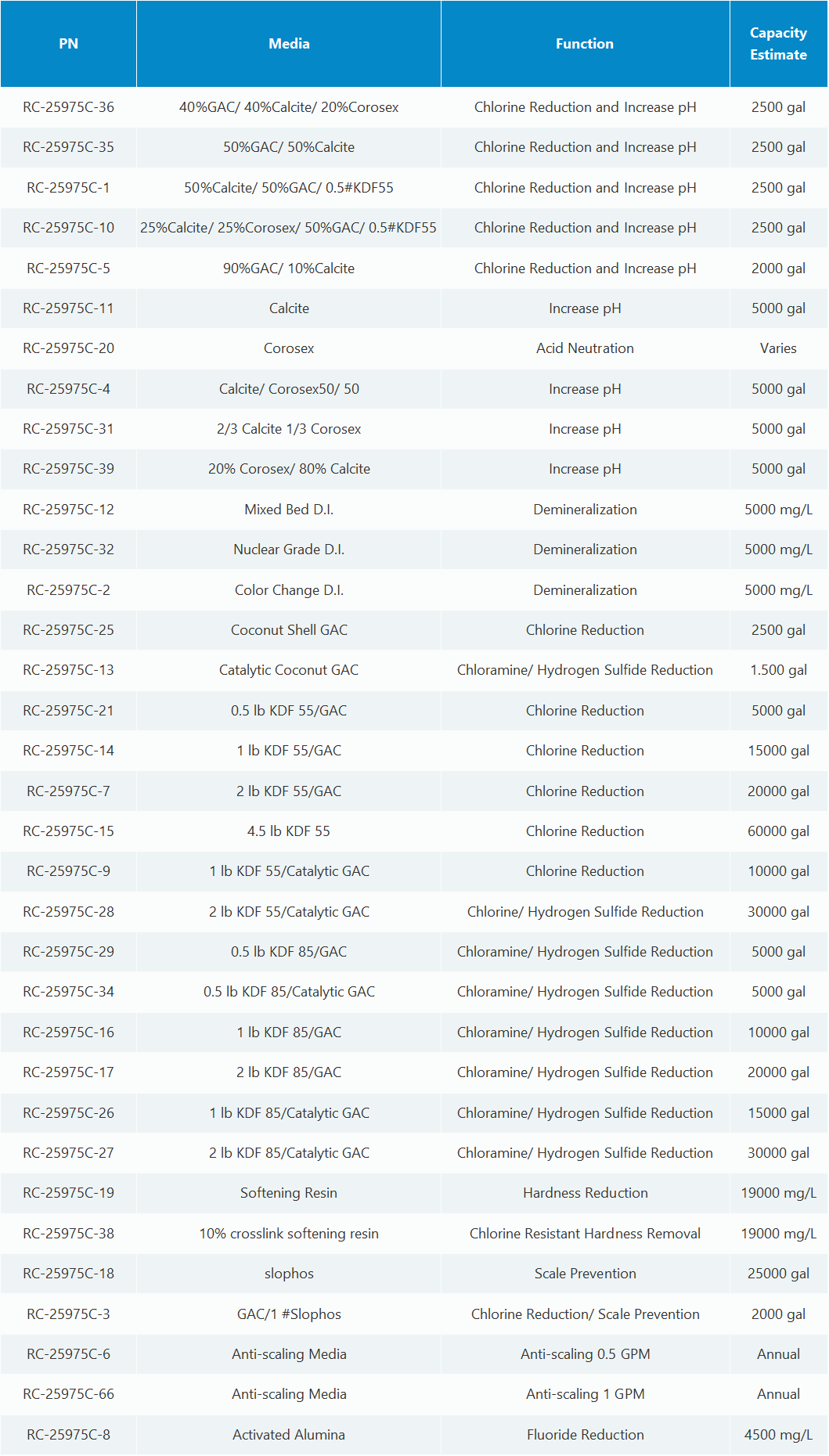Click the Nuclear Grade D.I. cell
This screenshot has width=829, height=1456.
click(289, 550)
